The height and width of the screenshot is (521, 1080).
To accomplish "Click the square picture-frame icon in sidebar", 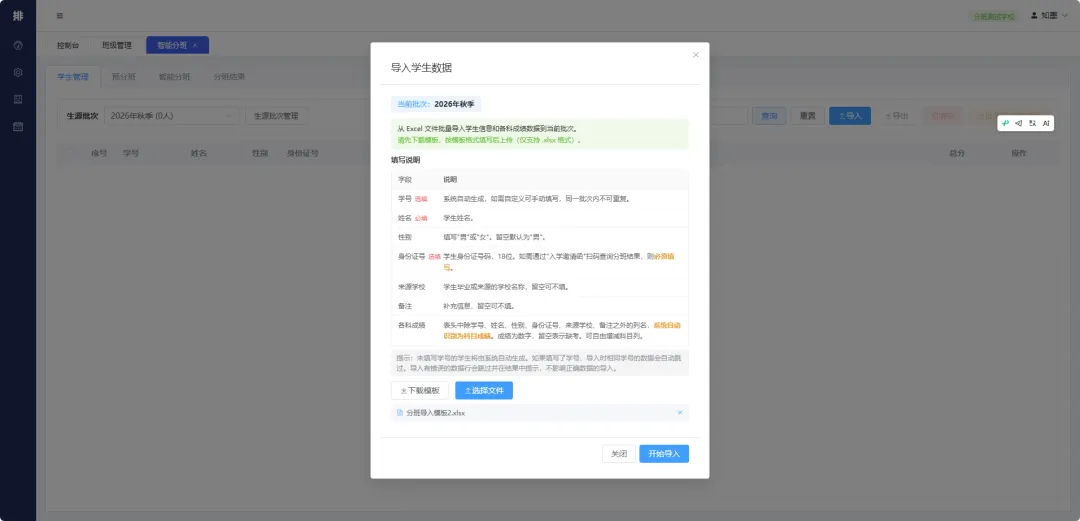I will [18, 99].
